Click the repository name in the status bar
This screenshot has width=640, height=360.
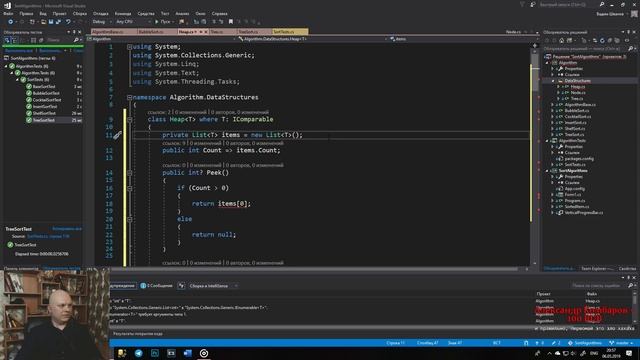[x=585, y=343]
